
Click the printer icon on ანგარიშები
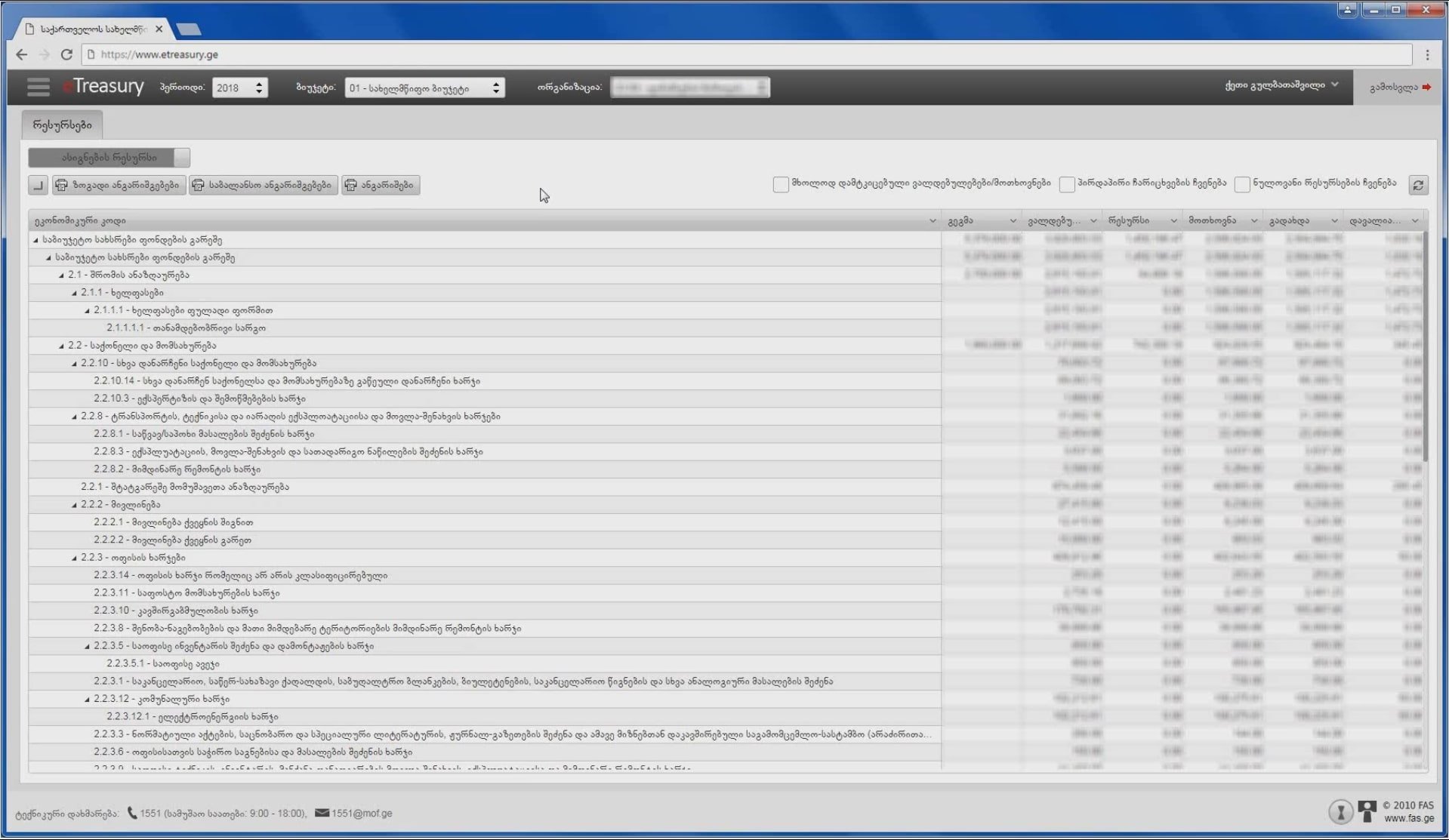[x=351, y=185]
